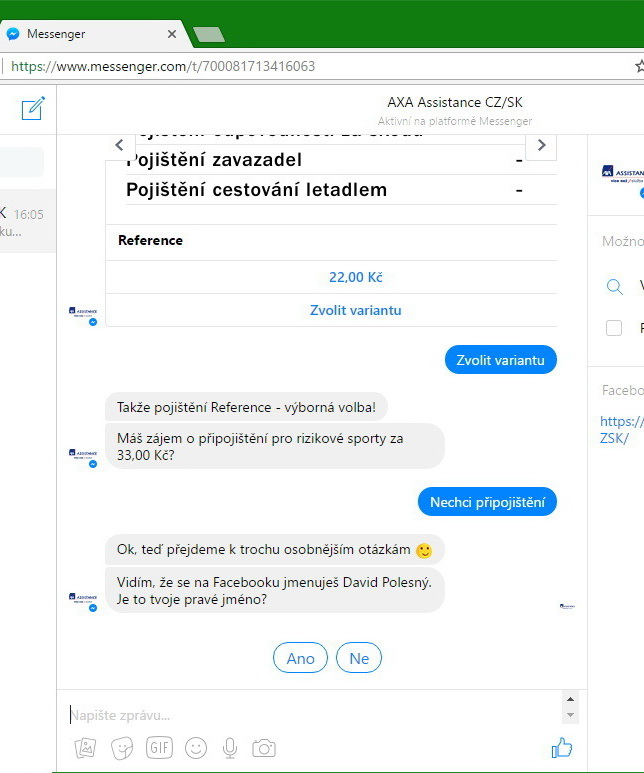Click the messenger.com address bar URL
The height and width of the screenshot is (773, 644).
coord(163,66)
